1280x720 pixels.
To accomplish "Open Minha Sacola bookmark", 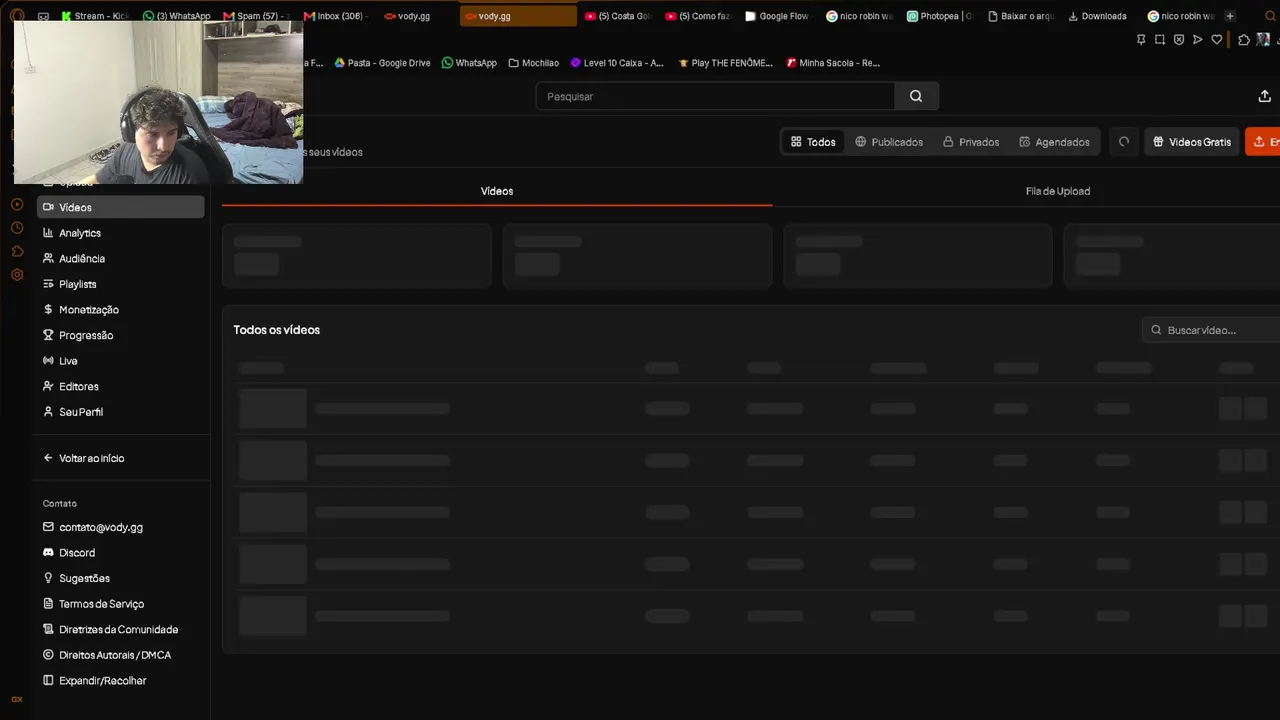I will click(833, 63).
